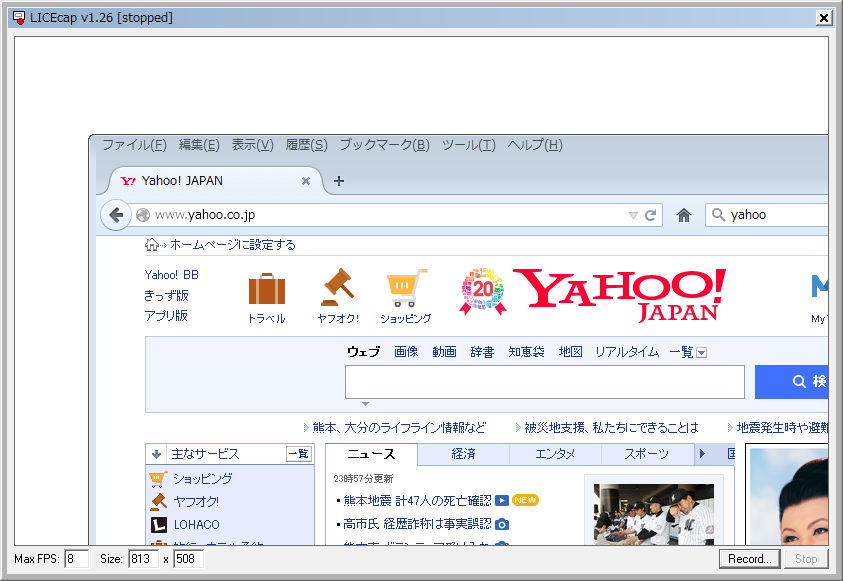Image resolution: width=843 pixels, height=581 pixels.
Task: Click the LICEcap Record... button
Action: point(749,559)
